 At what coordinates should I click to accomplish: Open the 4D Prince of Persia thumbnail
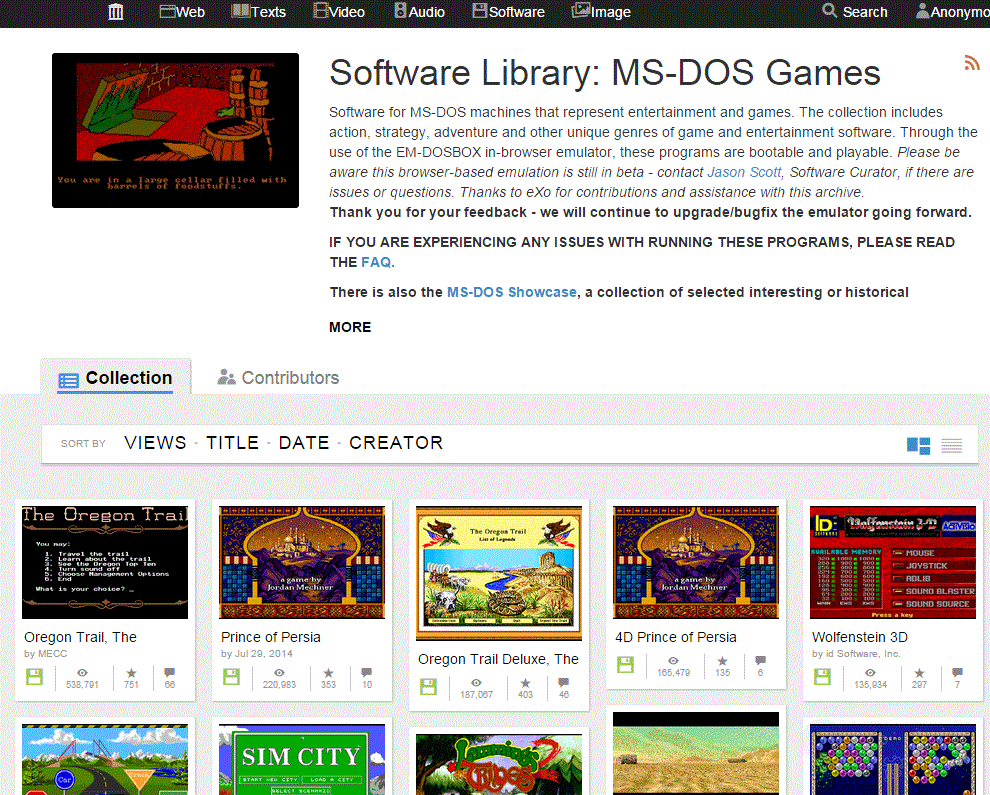coord(696,562)
